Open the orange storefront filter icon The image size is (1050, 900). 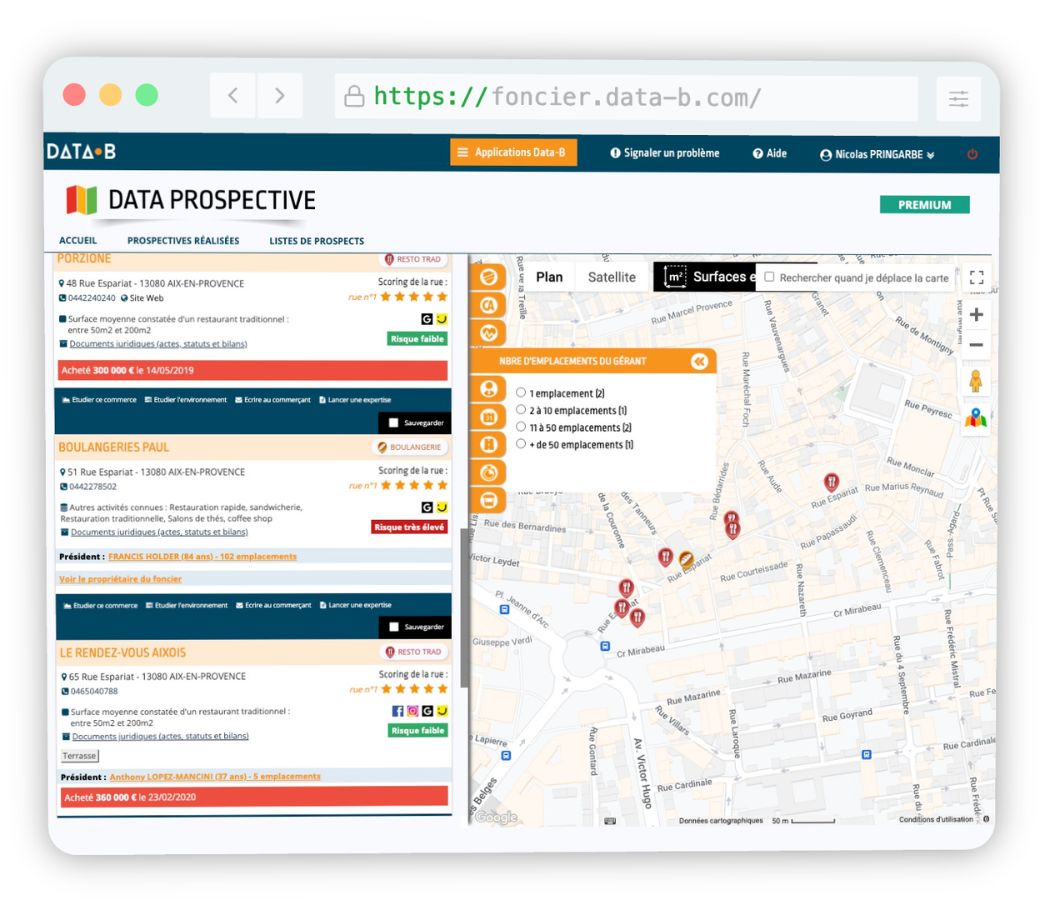click(x=489, y=500)
